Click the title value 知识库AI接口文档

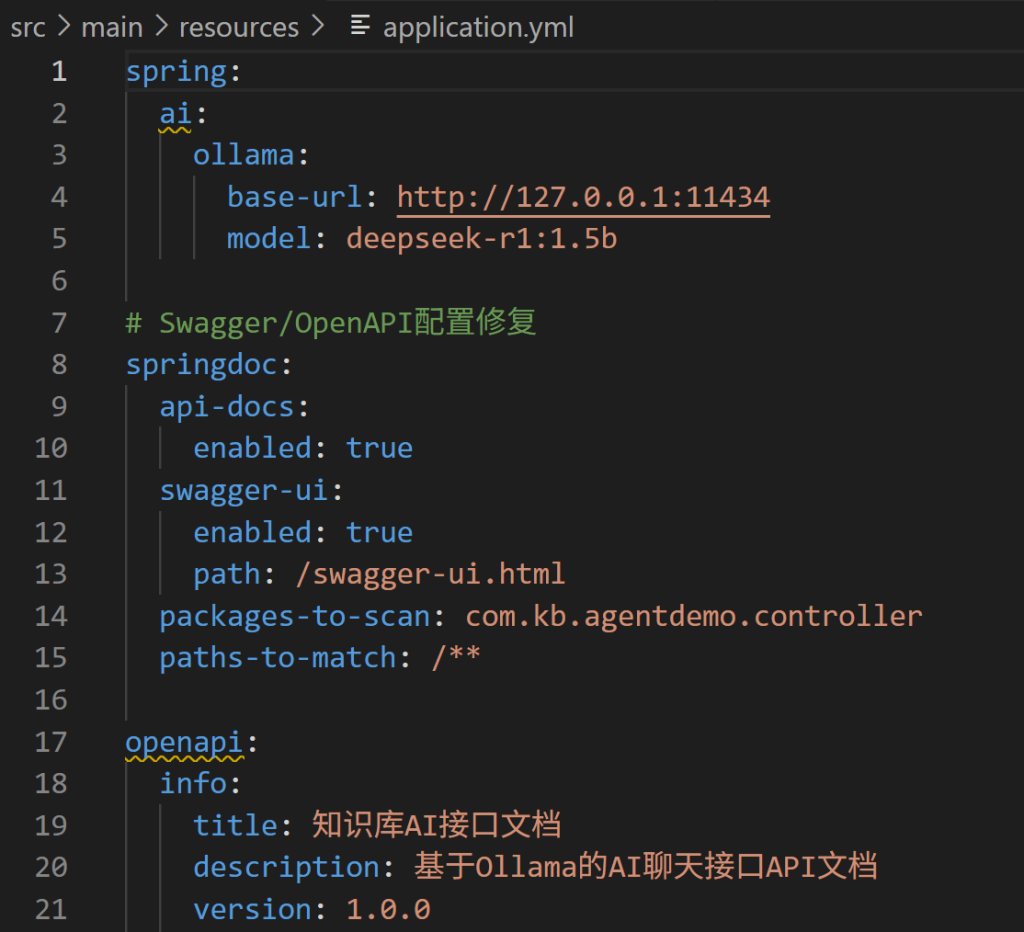(x=436, y=825)
